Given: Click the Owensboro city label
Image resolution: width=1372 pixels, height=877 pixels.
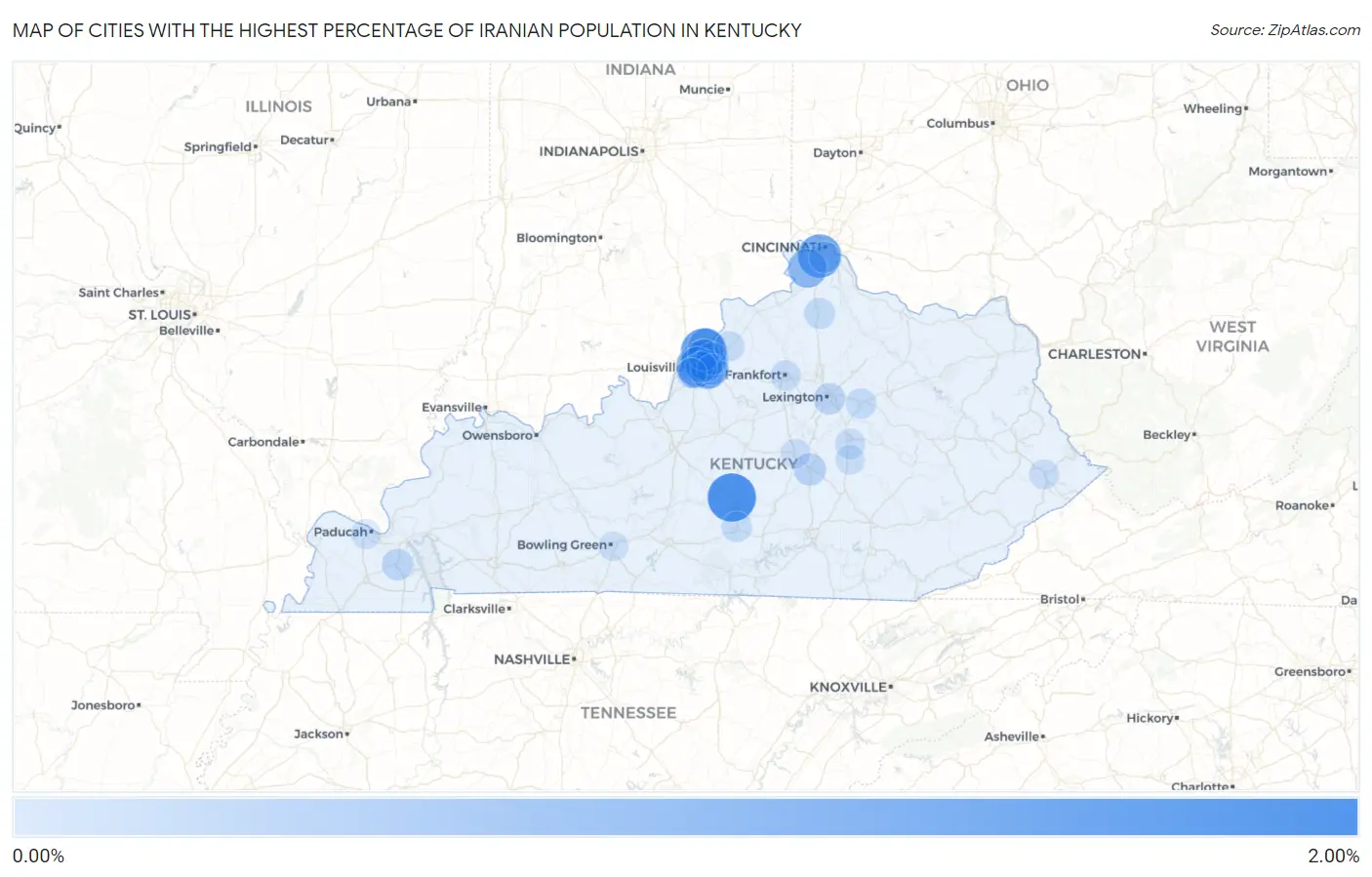Looking at the screenshot, I should (498, 435).
